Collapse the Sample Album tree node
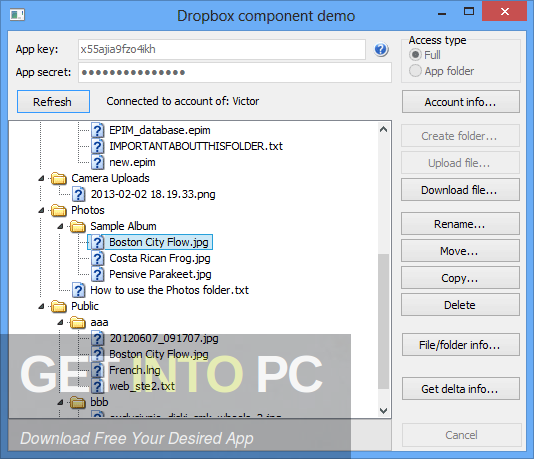Image resolution: width=534 pixels, height=459 pixels. (60, 226)
